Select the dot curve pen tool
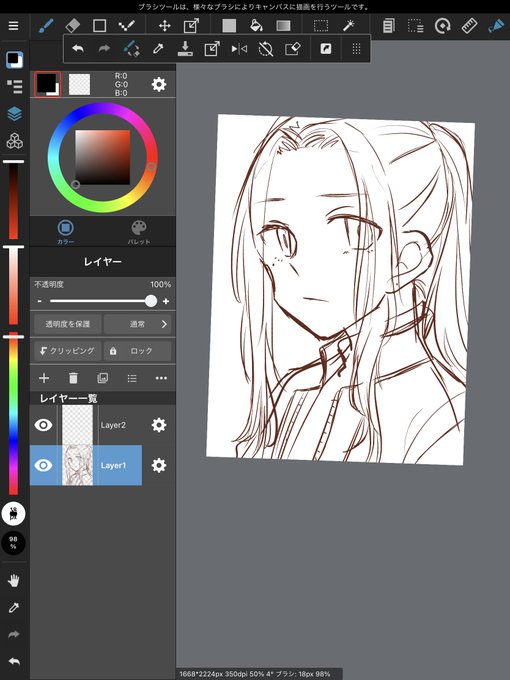Viewport: 510px width, 680px height. click(126, 26)
